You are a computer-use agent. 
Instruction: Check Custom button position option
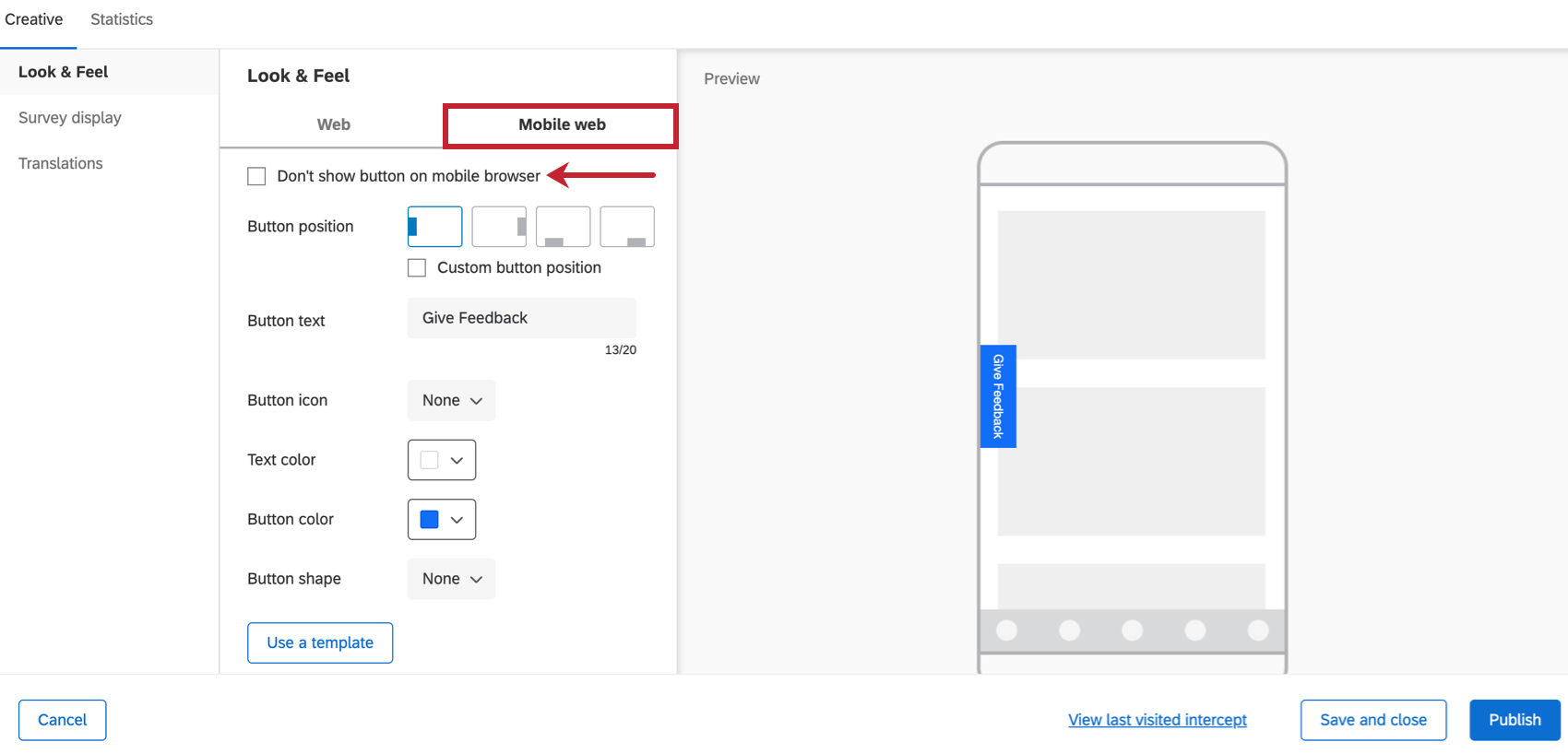click(417, 267)
